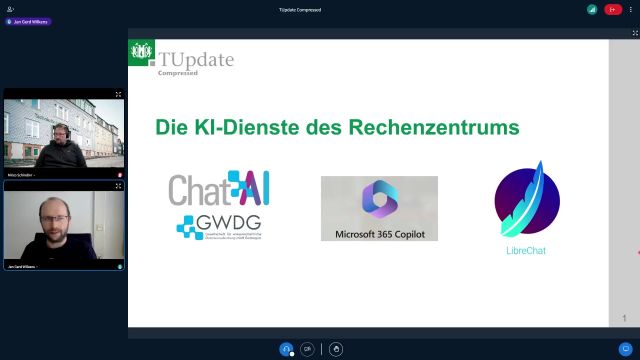
Task: Click the ChatAI GWDG logo on slide
Action: (x=219, y=205)
